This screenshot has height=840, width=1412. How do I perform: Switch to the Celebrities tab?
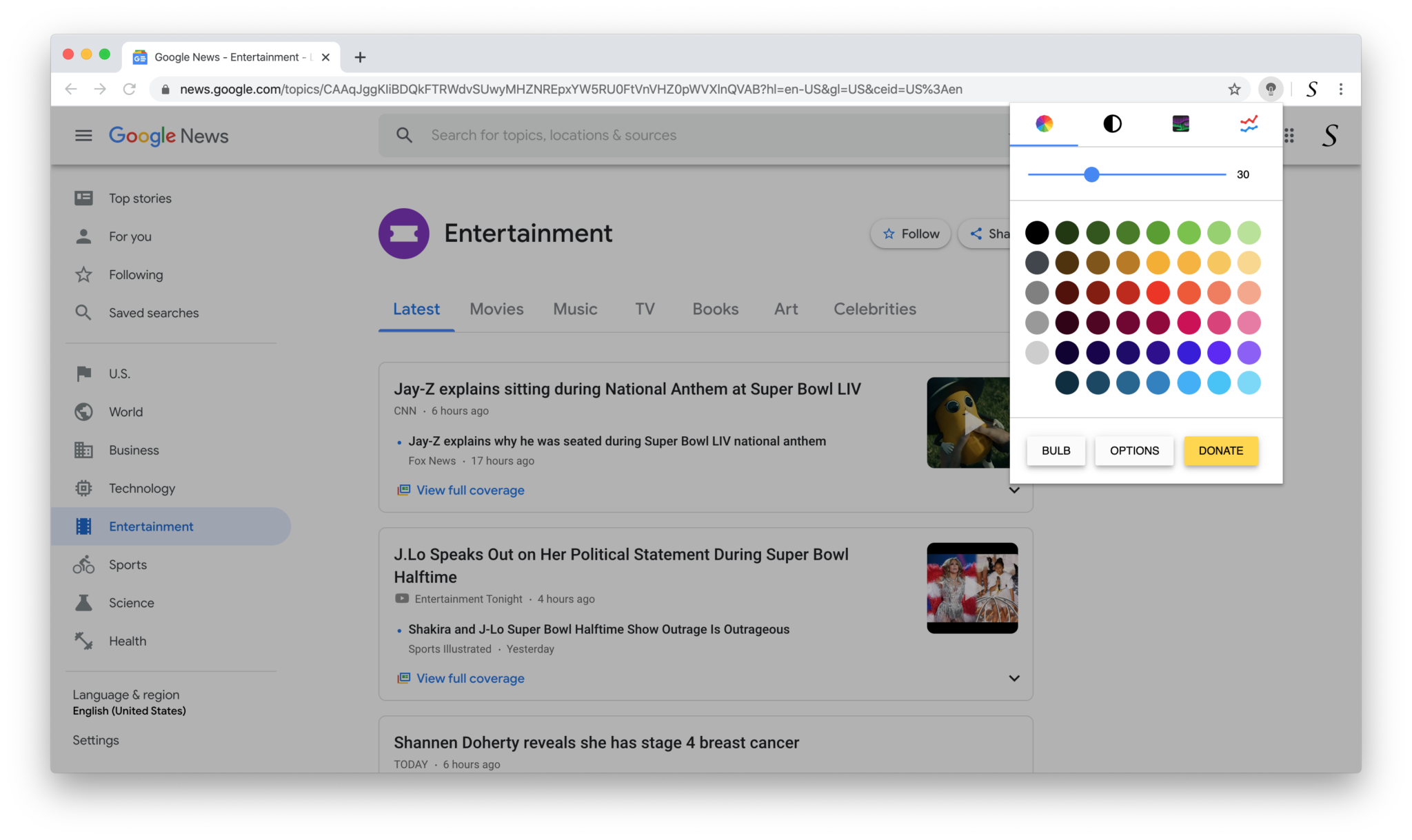click(x=875, y=309)
